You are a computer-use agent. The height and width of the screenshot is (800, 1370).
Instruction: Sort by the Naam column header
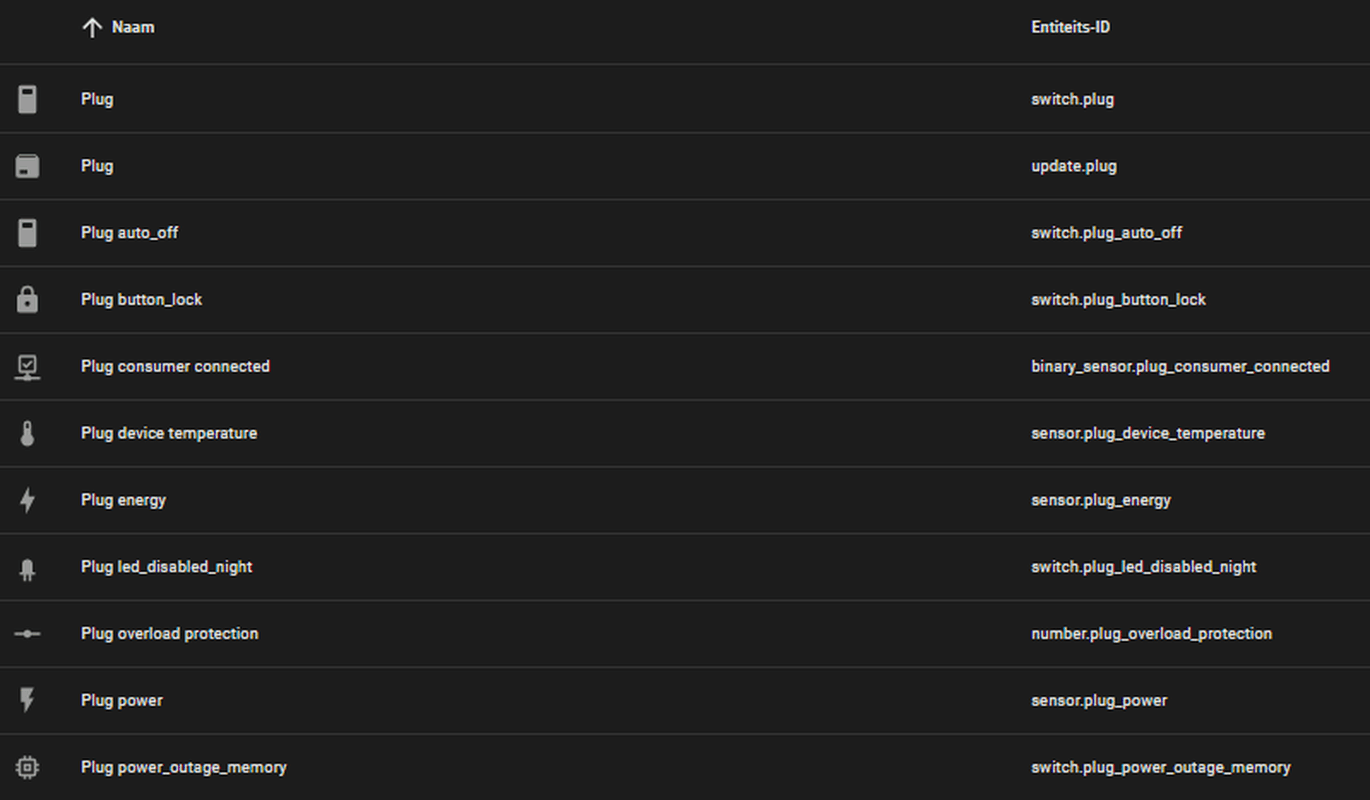click(133, 27)
